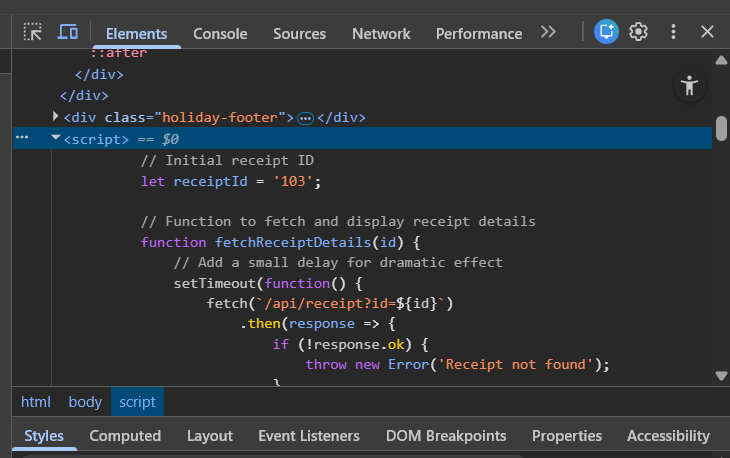
Task: Click the "// Initial receipt ID" comment
Action: 227,161
